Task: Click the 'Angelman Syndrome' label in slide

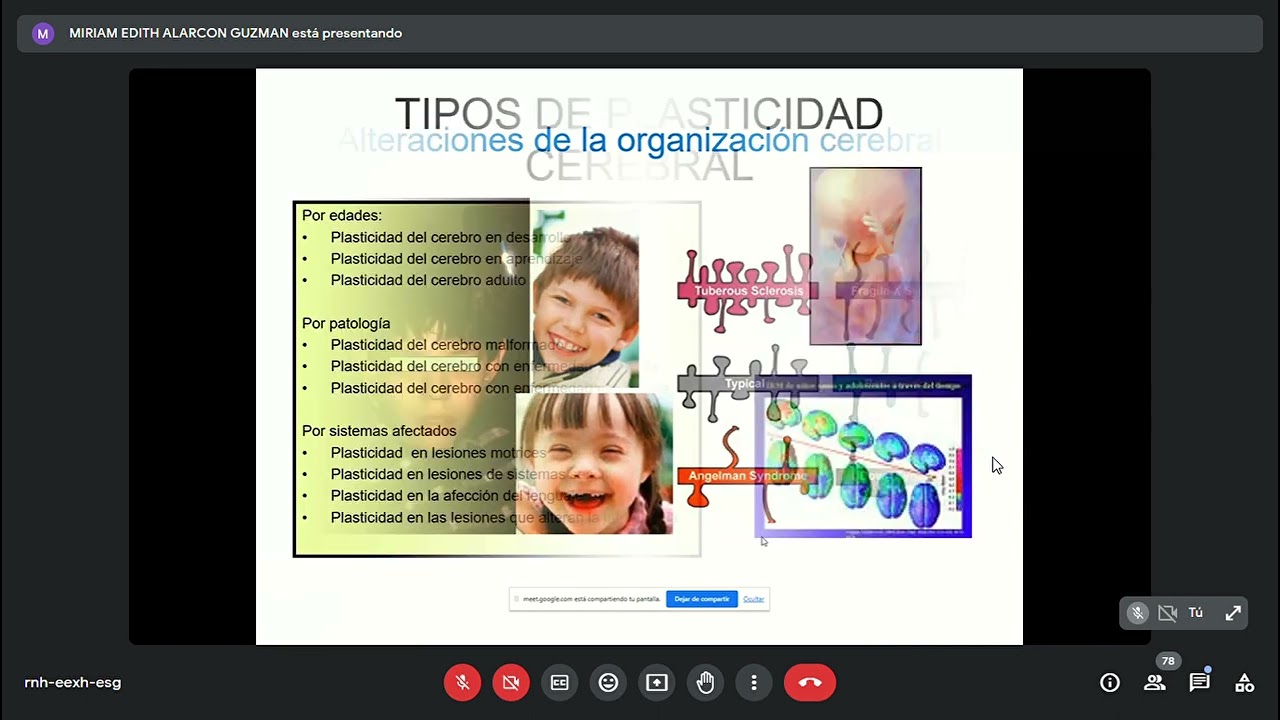Action: 747,476
